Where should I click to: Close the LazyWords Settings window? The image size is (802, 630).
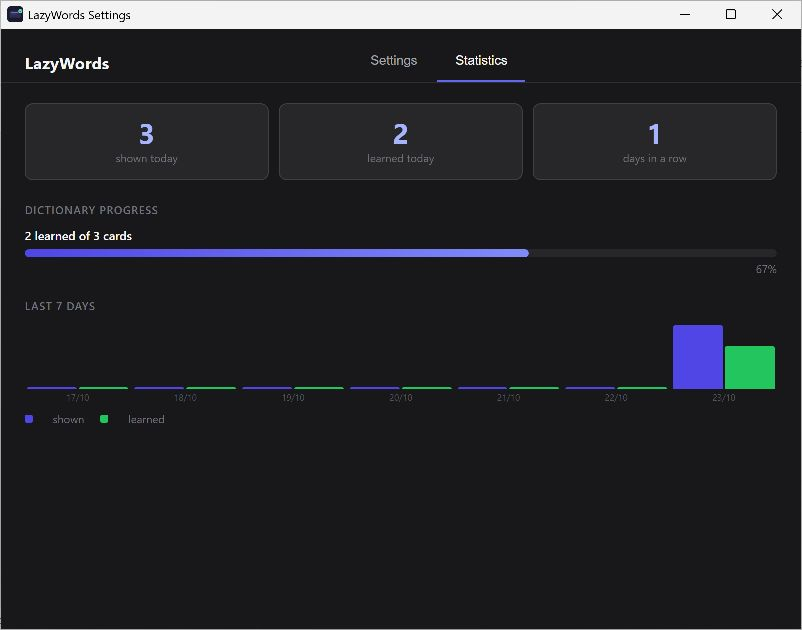click(x=777, y=14)
